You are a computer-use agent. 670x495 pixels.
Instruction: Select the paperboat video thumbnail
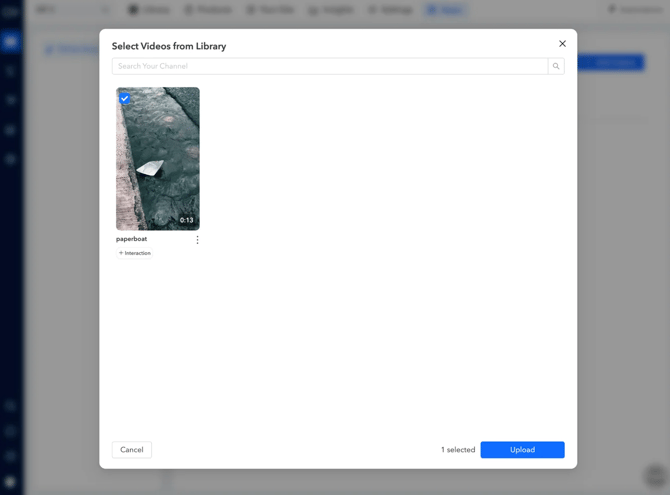click(x=158, y=158)
